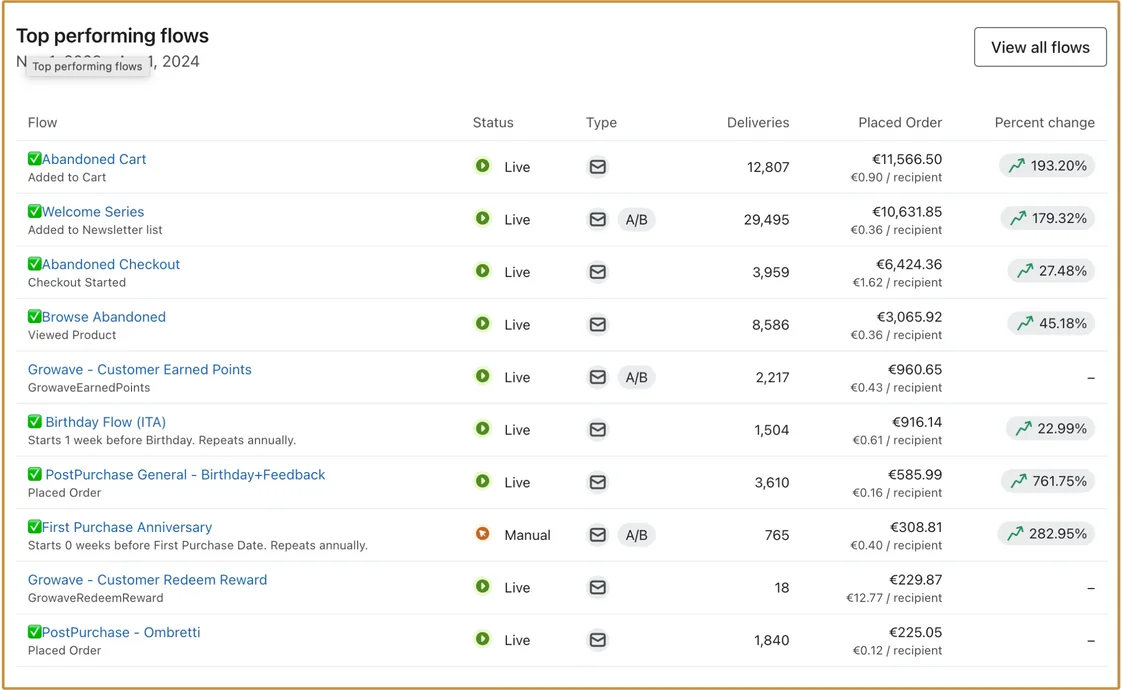Click the 29,495 deliveries value

(x=766, y=220)
